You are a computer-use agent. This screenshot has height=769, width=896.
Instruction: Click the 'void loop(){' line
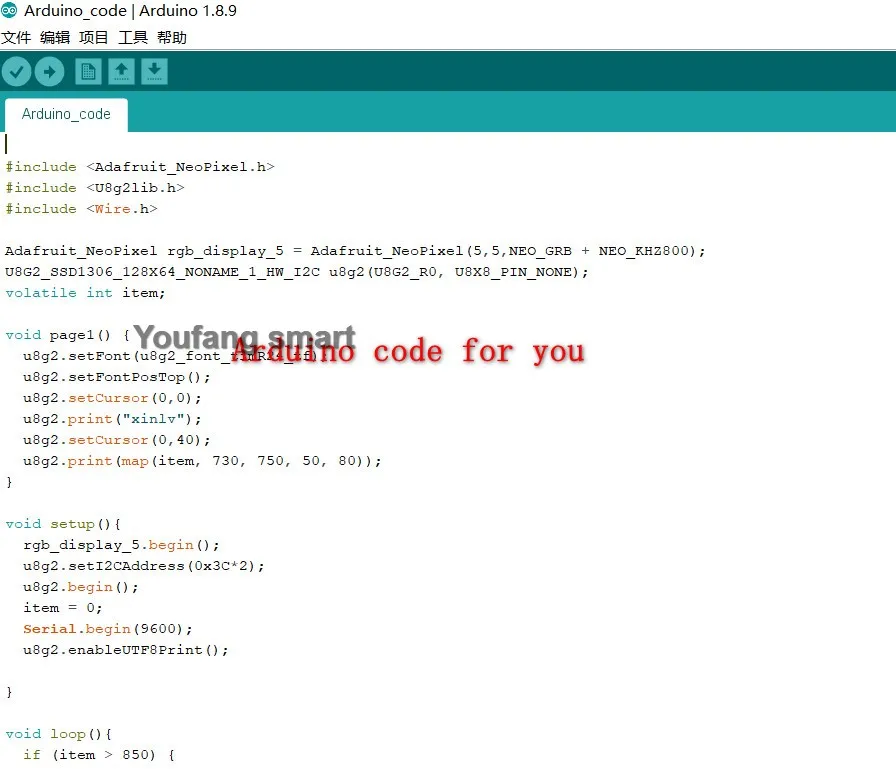point(58,734)
